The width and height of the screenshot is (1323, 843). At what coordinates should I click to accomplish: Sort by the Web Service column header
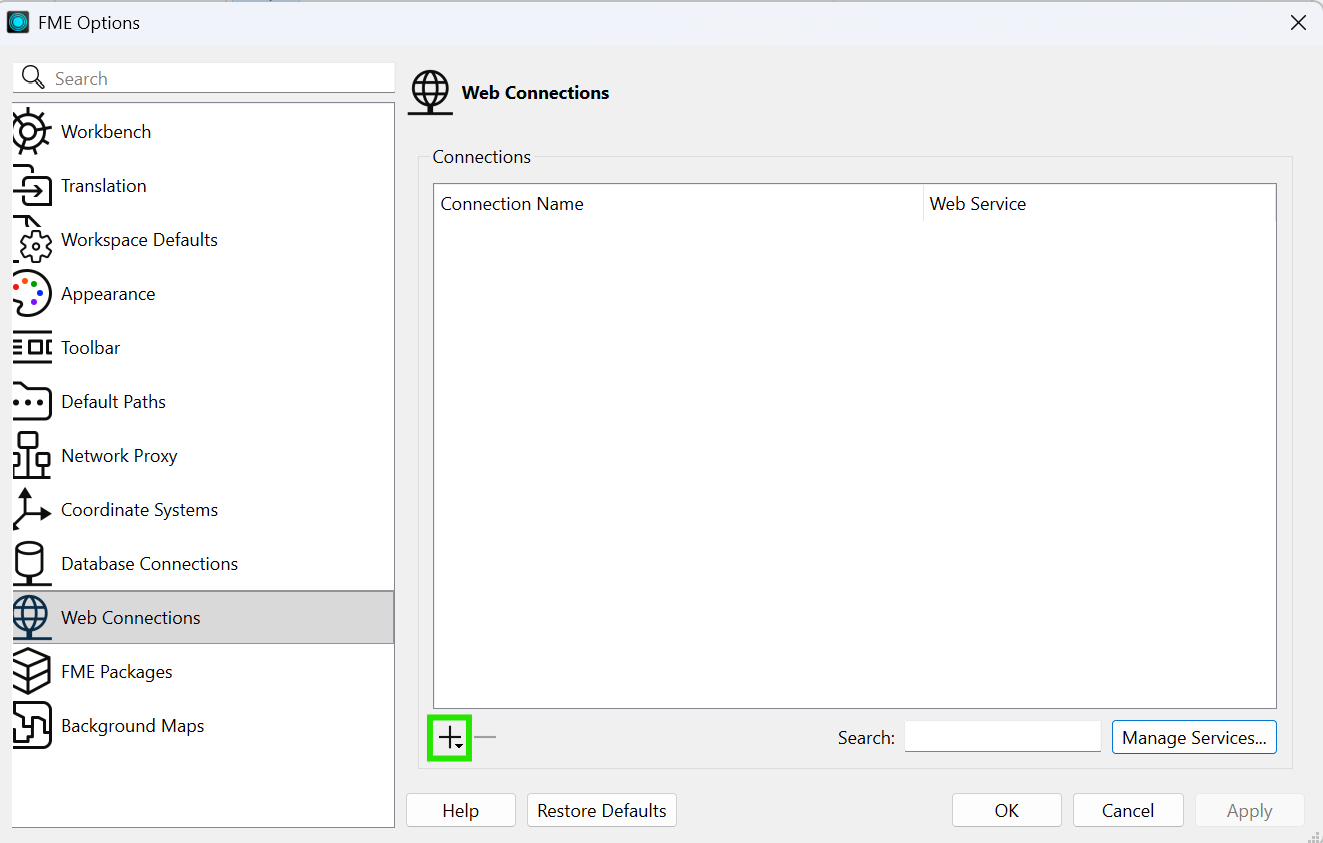[1099, 204]
